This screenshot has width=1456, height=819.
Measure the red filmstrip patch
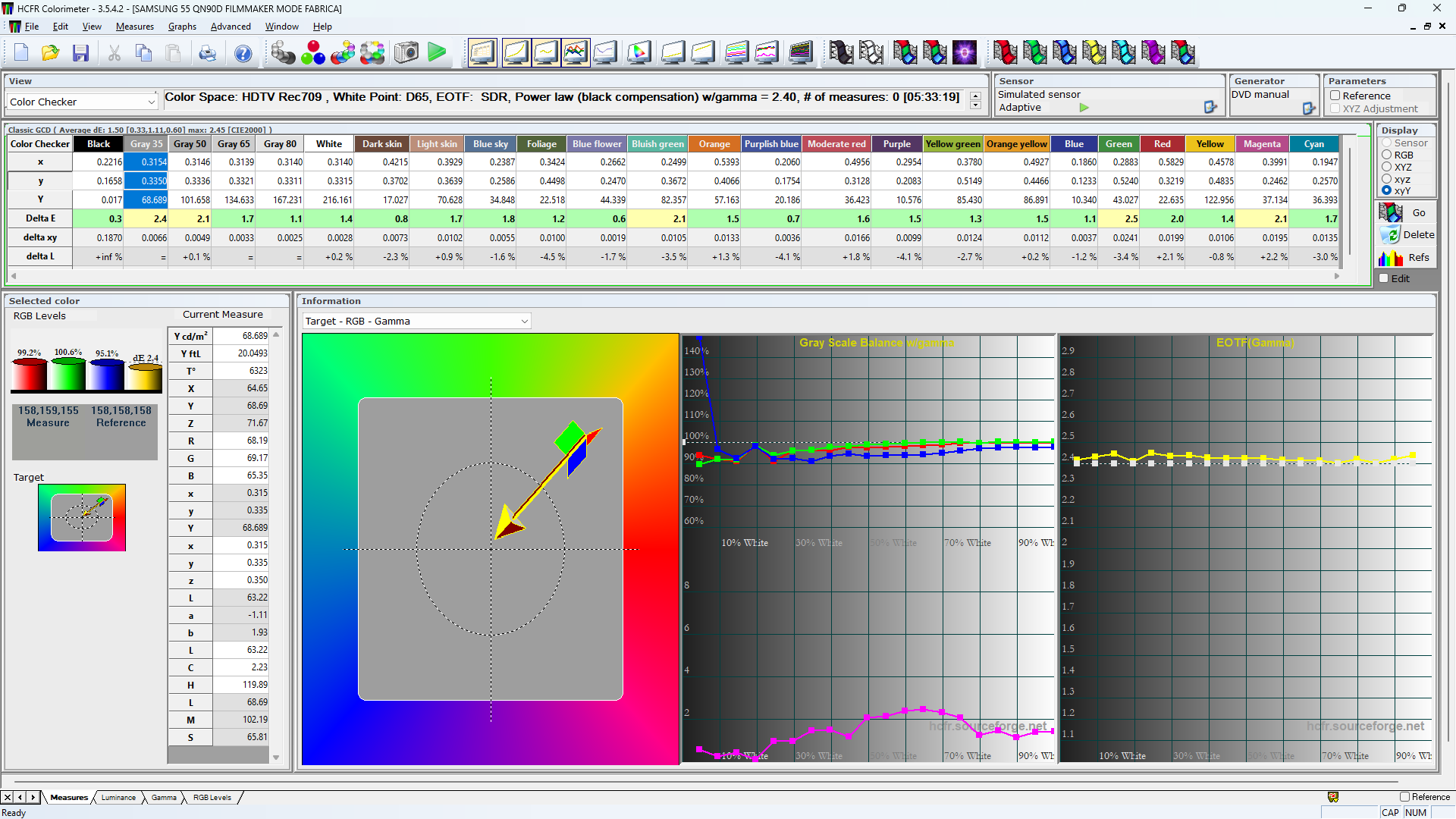coord(1005,52)
